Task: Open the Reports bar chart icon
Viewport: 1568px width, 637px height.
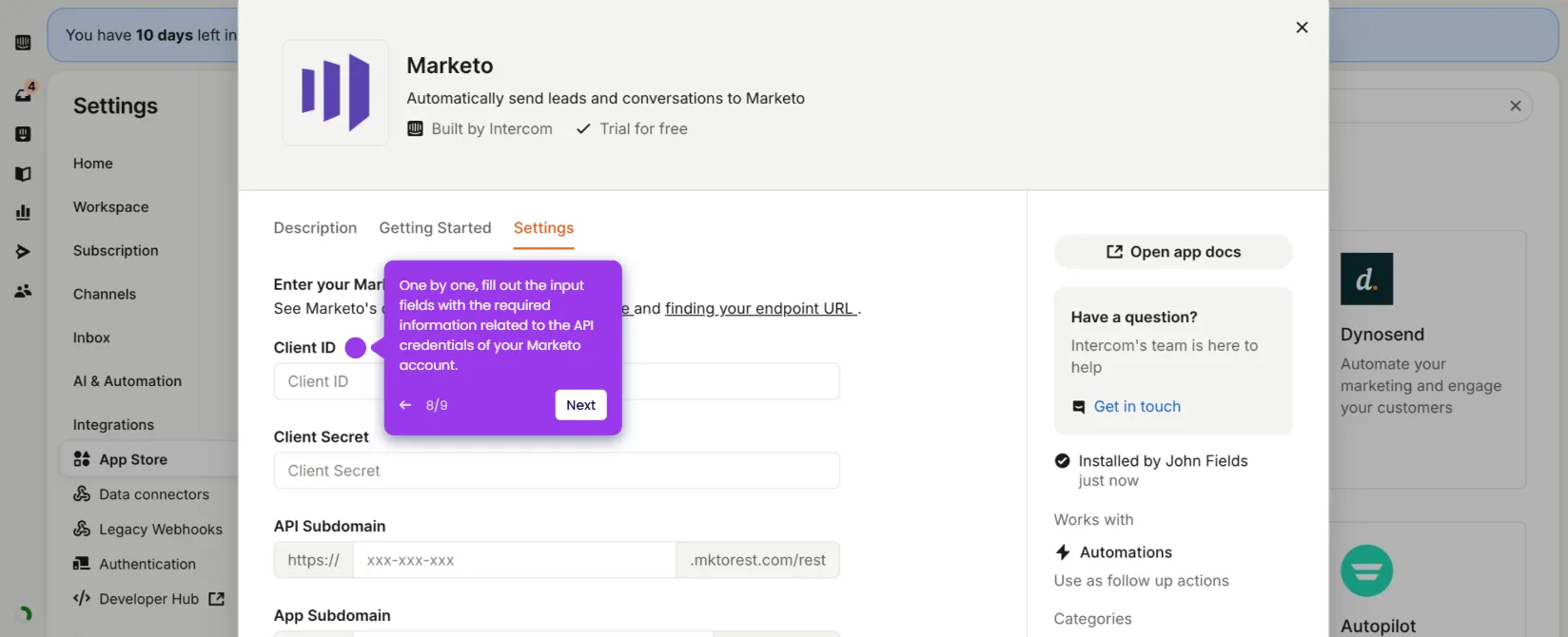Action: pyautogui.click(x=24, y=212)
